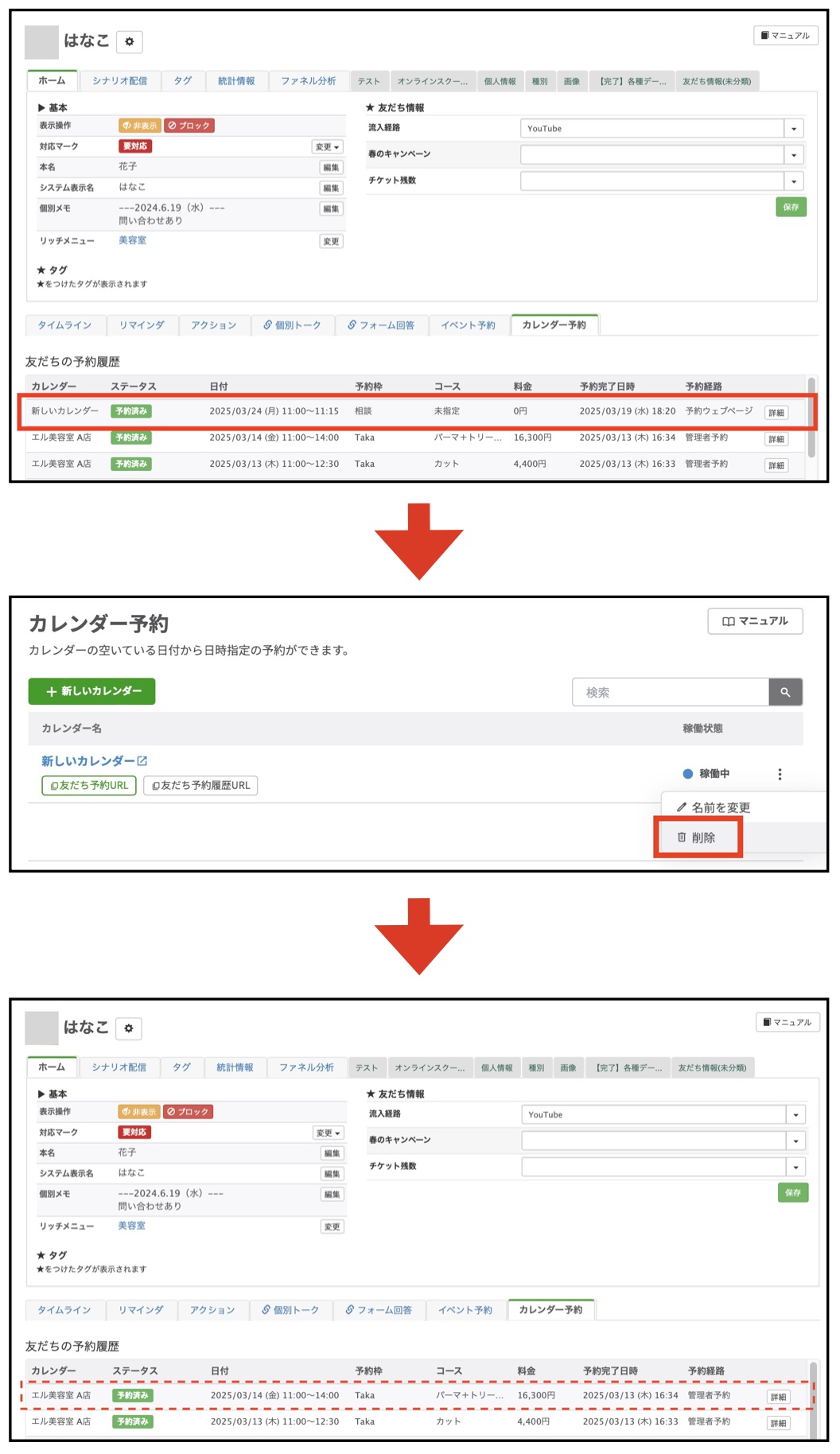Click パーマ+トリー… course cell in bottom screenshot
Image resolution: width=840 pixels, height=1454 pixels.
[469, 1395]
